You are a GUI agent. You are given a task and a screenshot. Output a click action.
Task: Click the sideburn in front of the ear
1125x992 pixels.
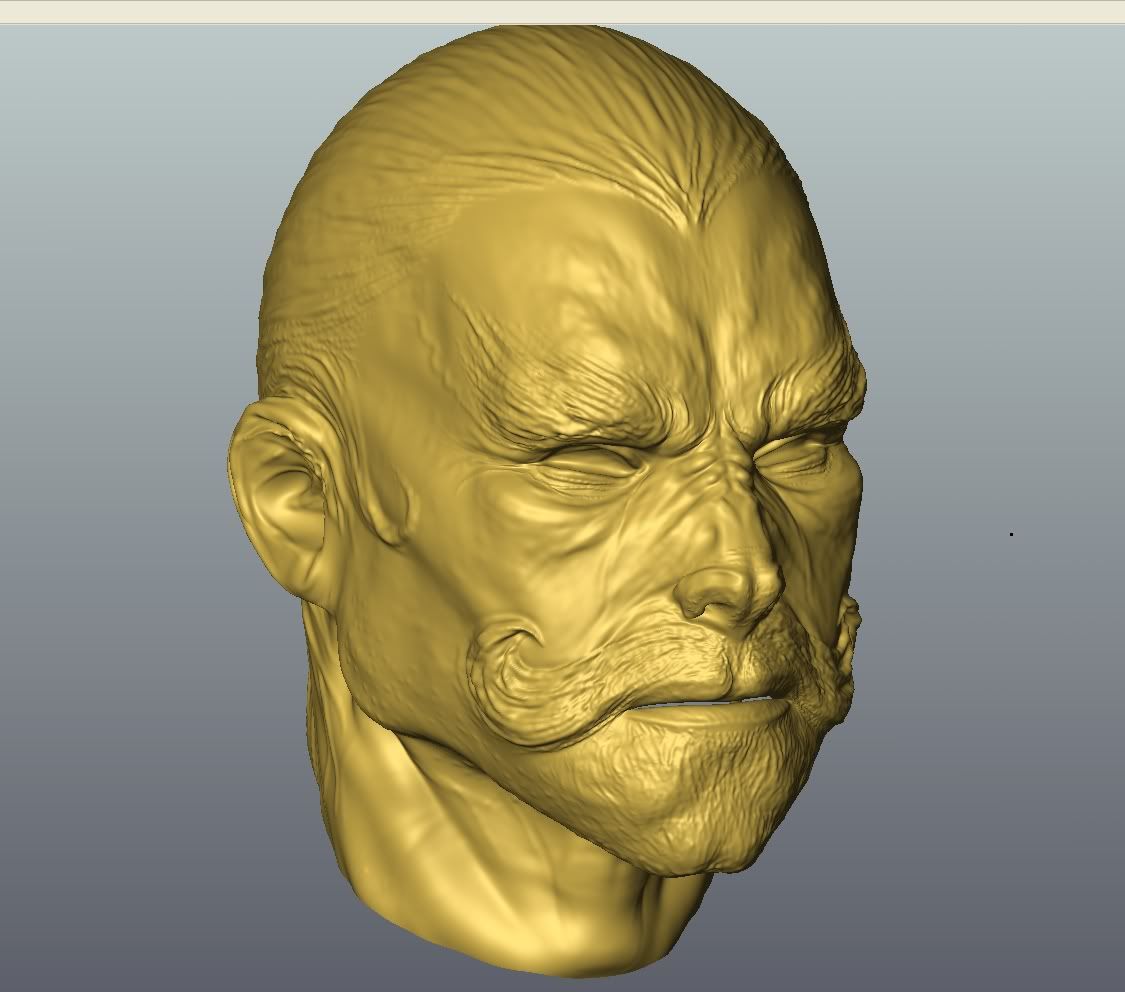point(385,500)
